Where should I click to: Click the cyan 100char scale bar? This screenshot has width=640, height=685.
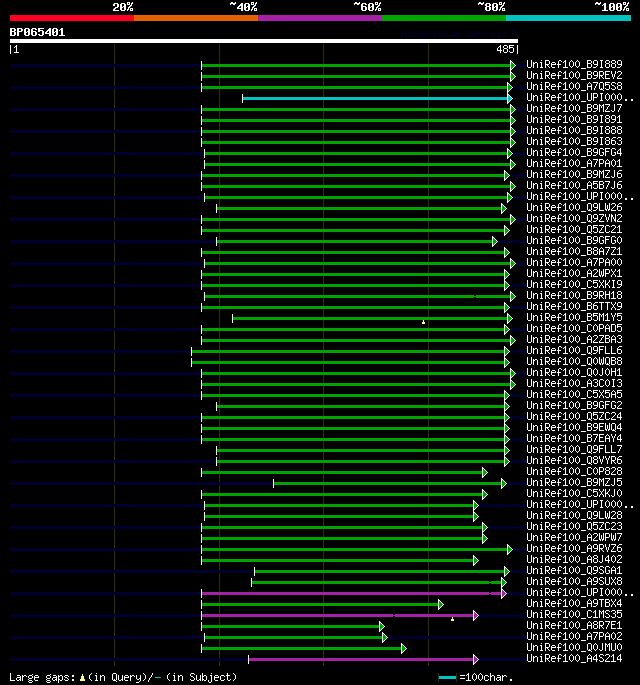447,678
